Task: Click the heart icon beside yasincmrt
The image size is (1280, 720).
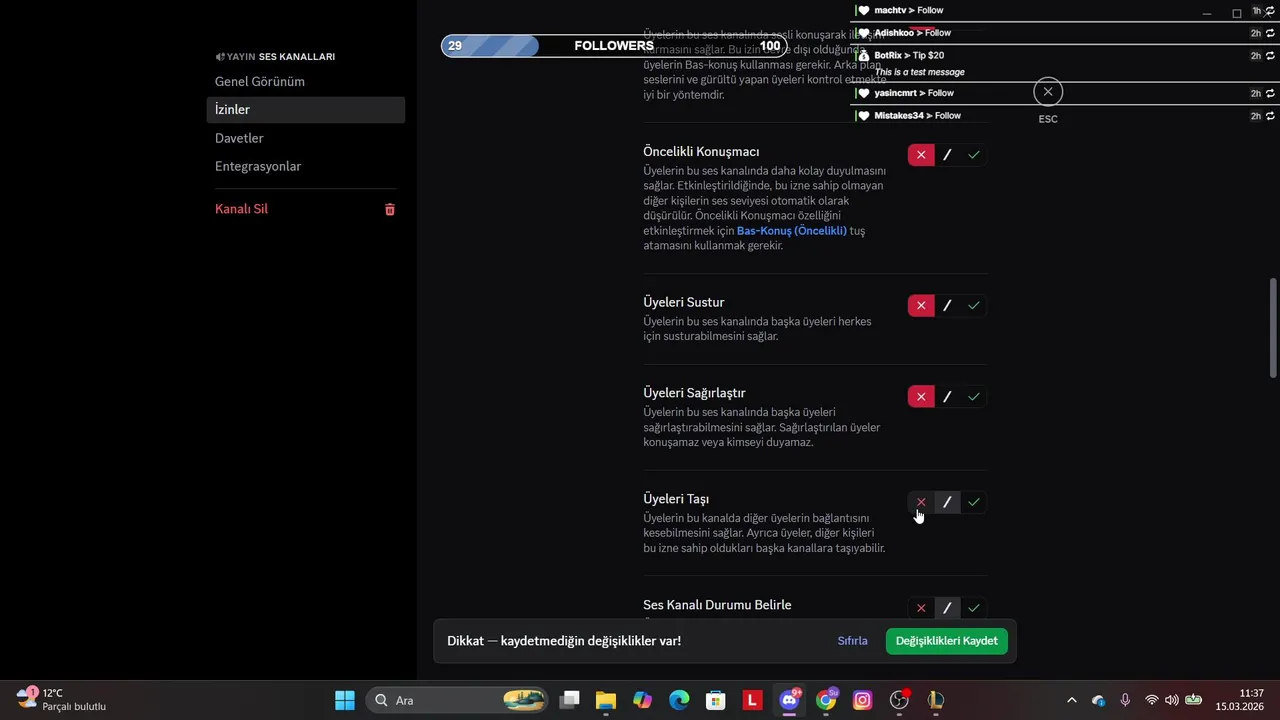Action: point(864,93)
